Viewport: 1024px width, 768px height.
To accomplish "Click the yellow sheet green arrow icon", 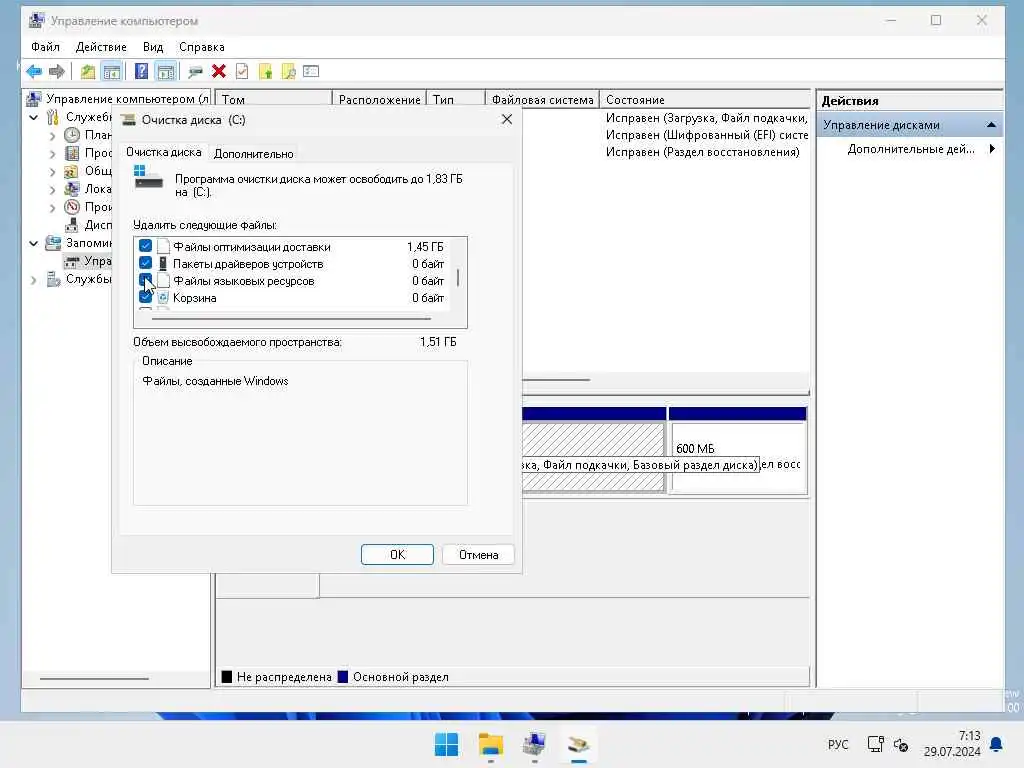I will [265, 71].
